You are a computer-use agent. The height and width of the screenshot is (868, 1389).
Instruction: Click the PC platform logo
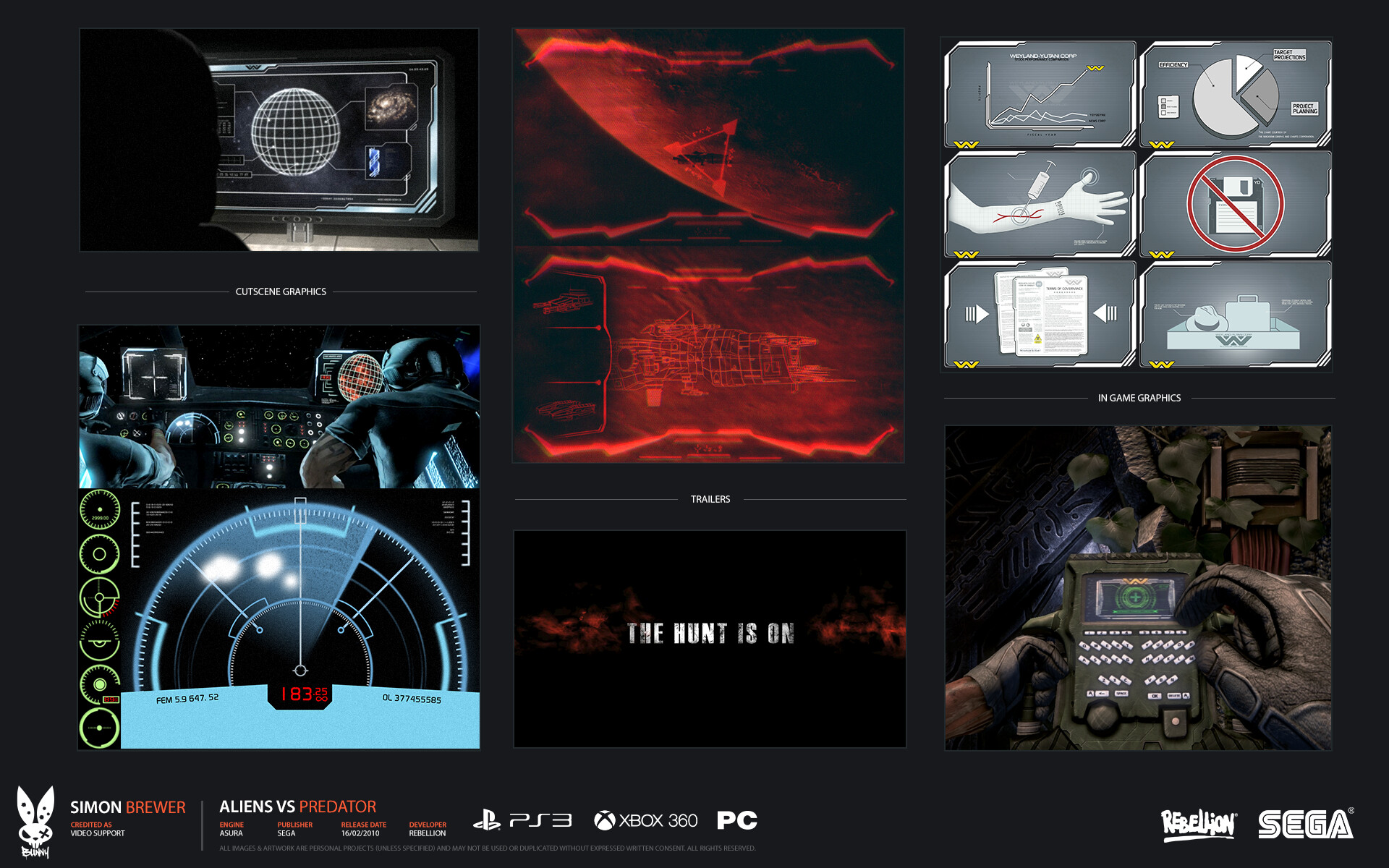point(736,820)
